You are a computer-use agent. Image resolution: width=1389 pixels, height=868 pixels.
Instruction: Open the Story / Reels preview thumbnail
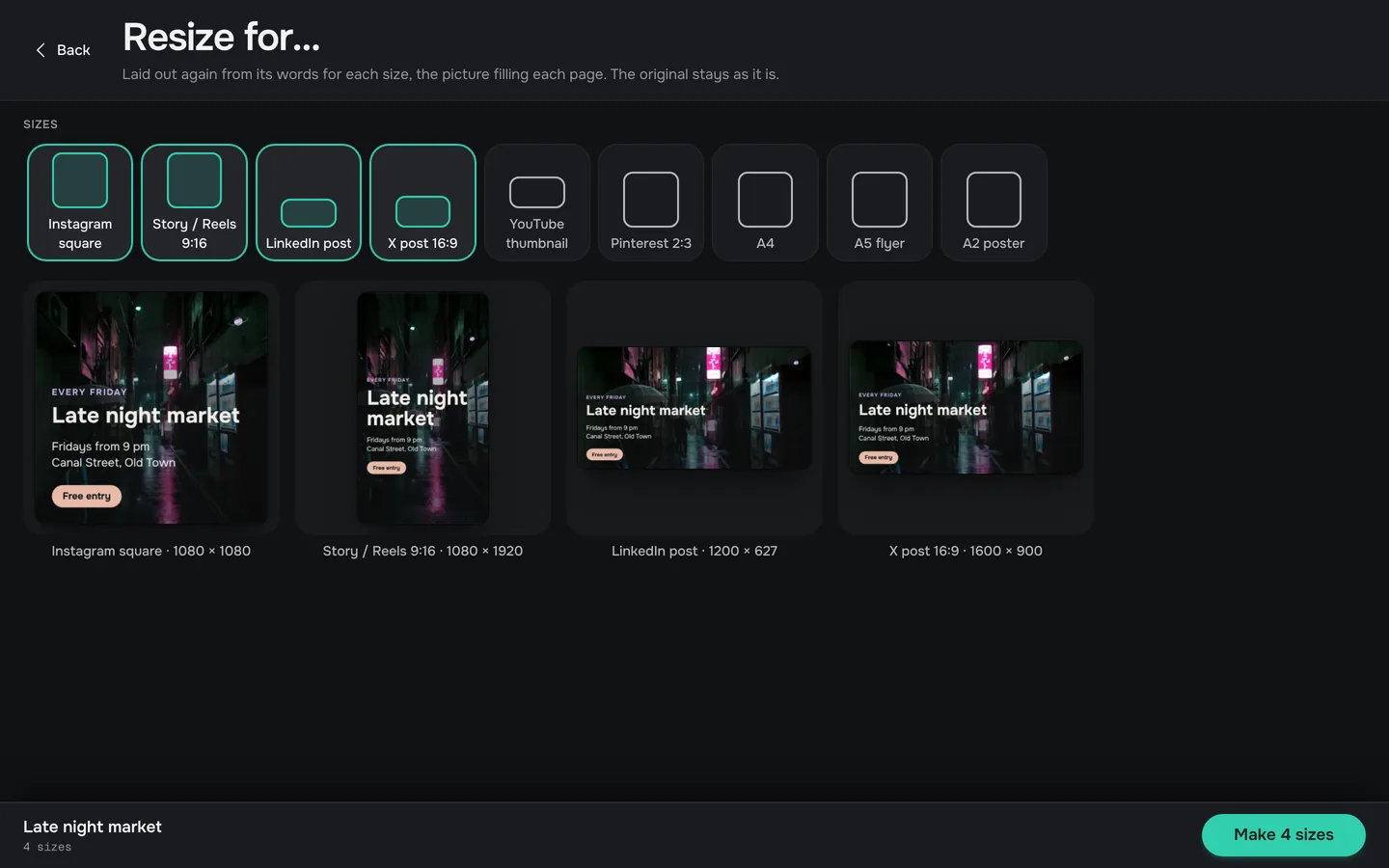(x=422, y=408)
